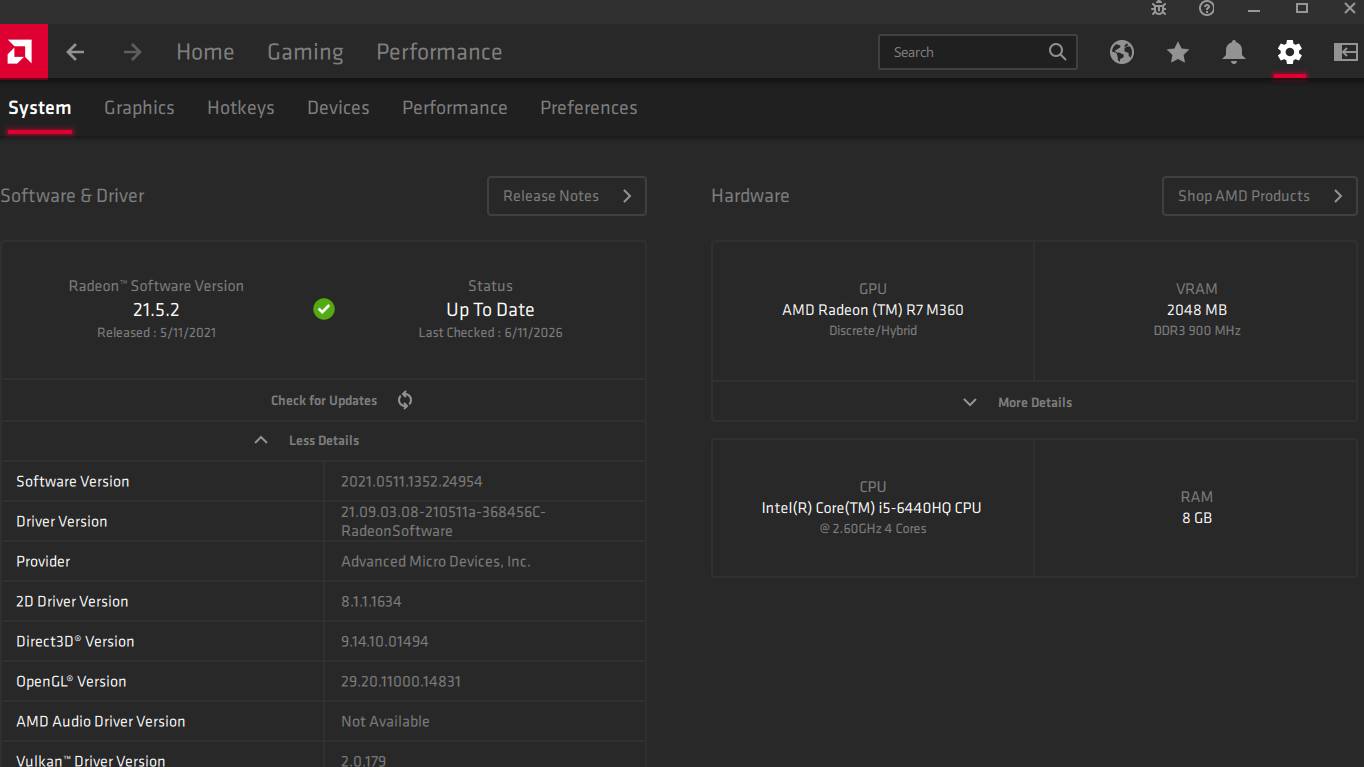Select Discrete/Hybrid GPU type text
1364x767 pixels.
click(x=873, y=331)
